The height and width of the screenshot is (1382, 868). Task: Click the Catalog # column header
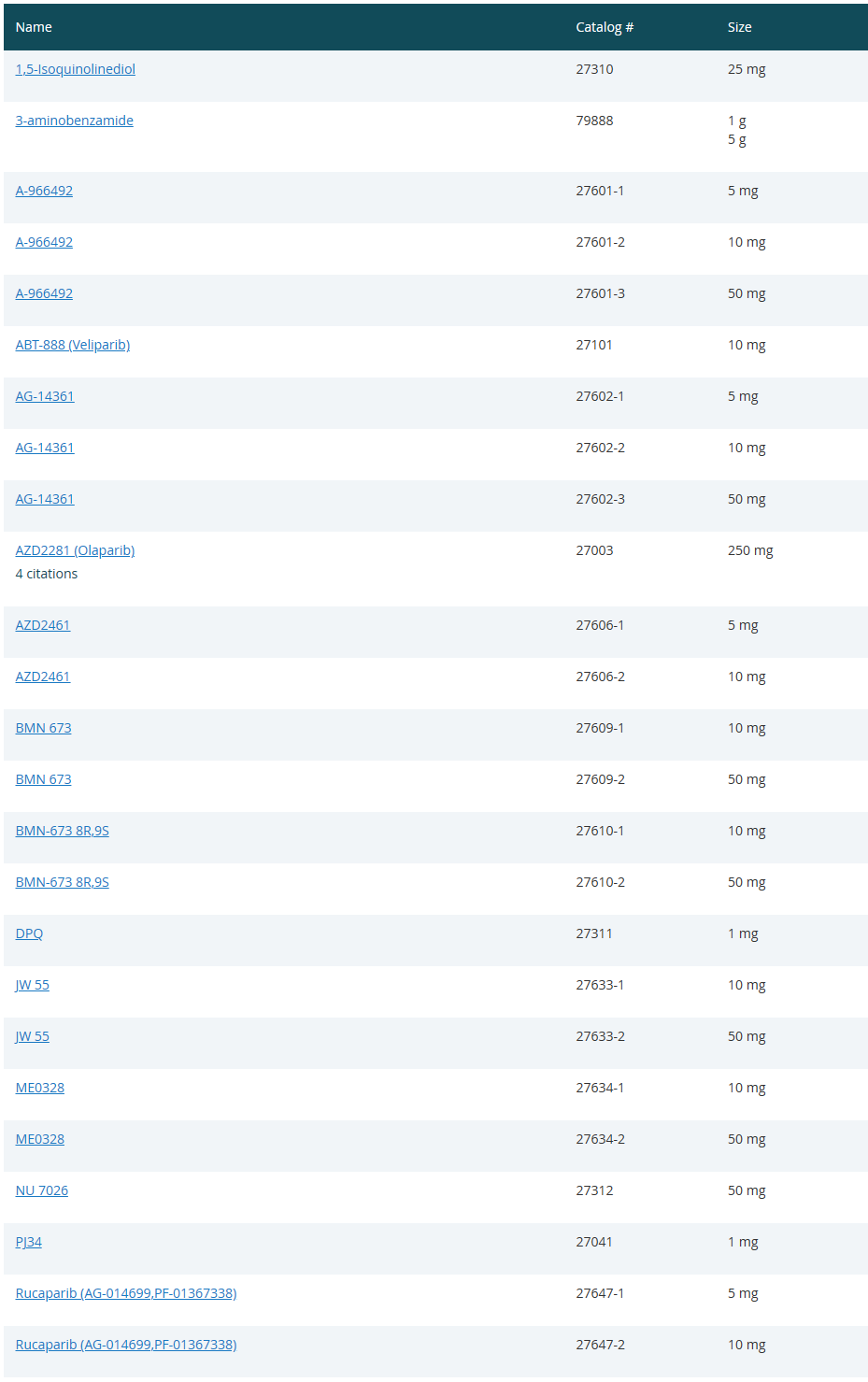pos(604,27)
